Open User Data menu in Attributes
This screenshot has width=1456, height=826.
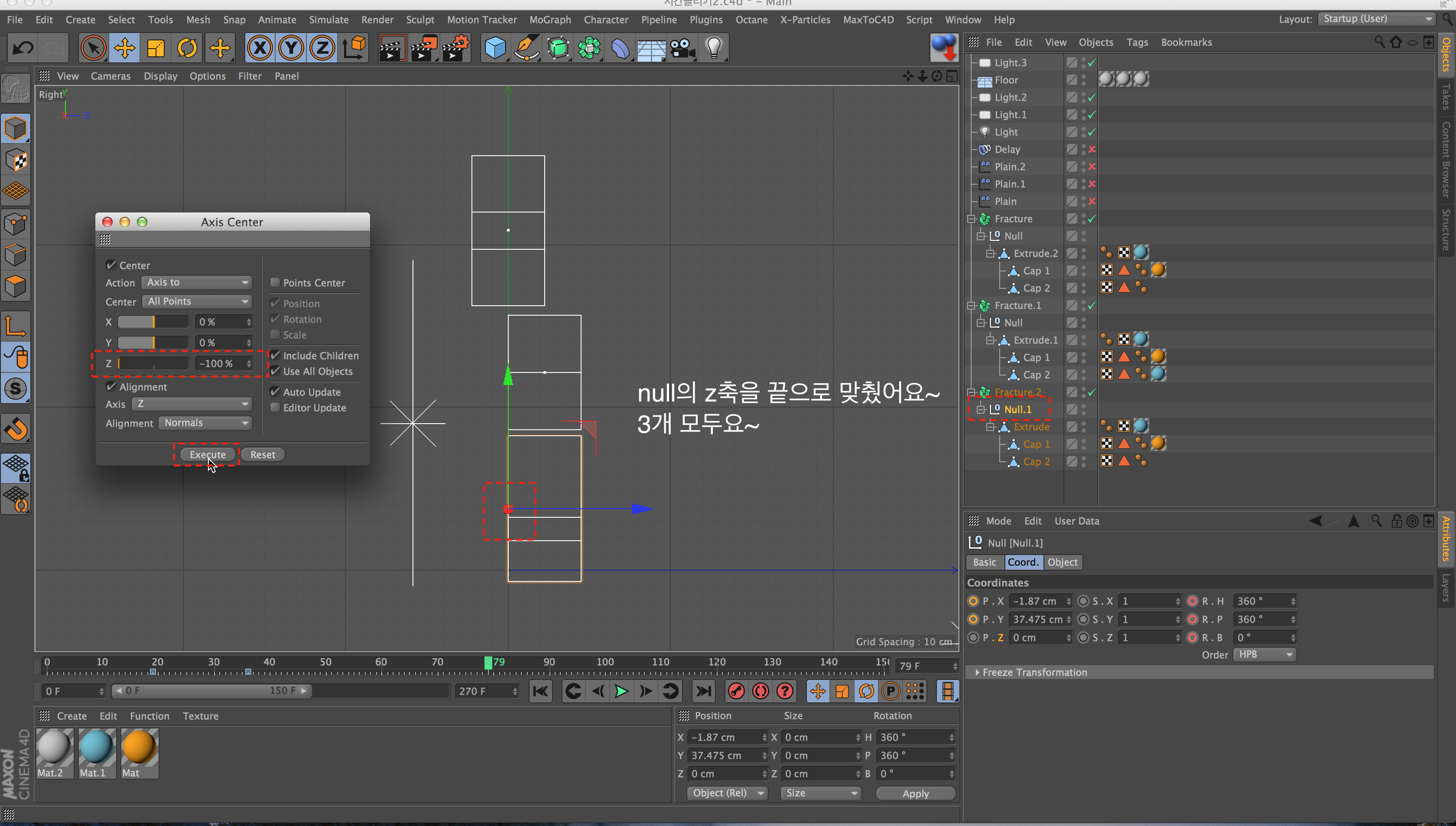[1076, 521]
